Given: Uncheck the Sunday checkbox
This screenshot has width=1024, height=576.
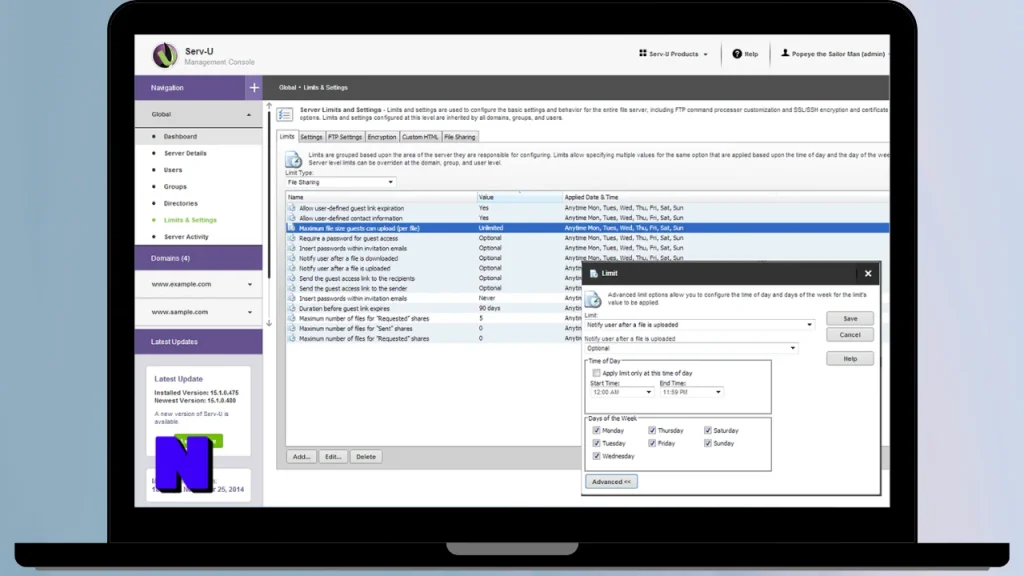Looking at the screenshot, I should point(708,443).
